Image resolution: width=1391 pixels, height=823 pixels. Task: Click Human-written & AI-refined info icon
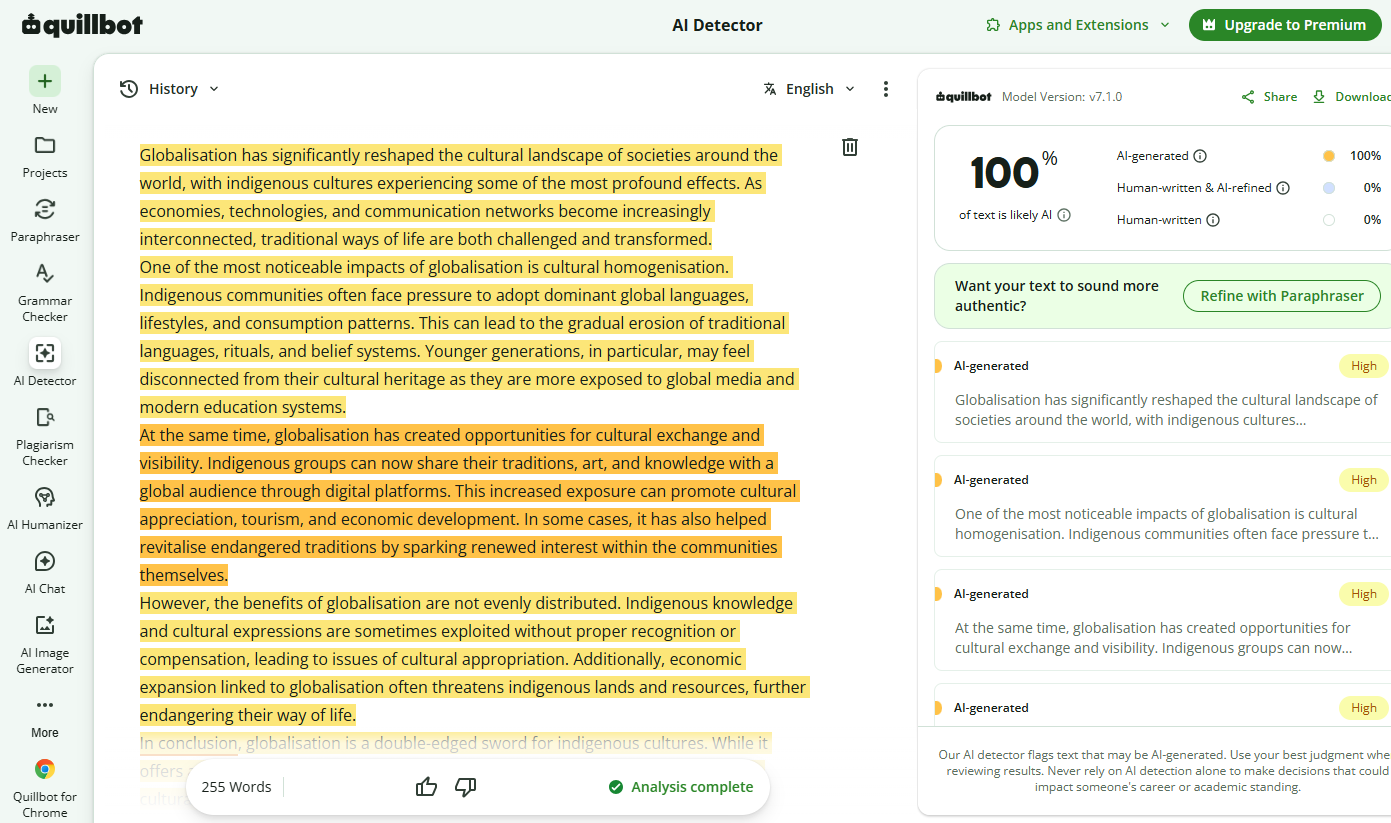pos(1283,188)
